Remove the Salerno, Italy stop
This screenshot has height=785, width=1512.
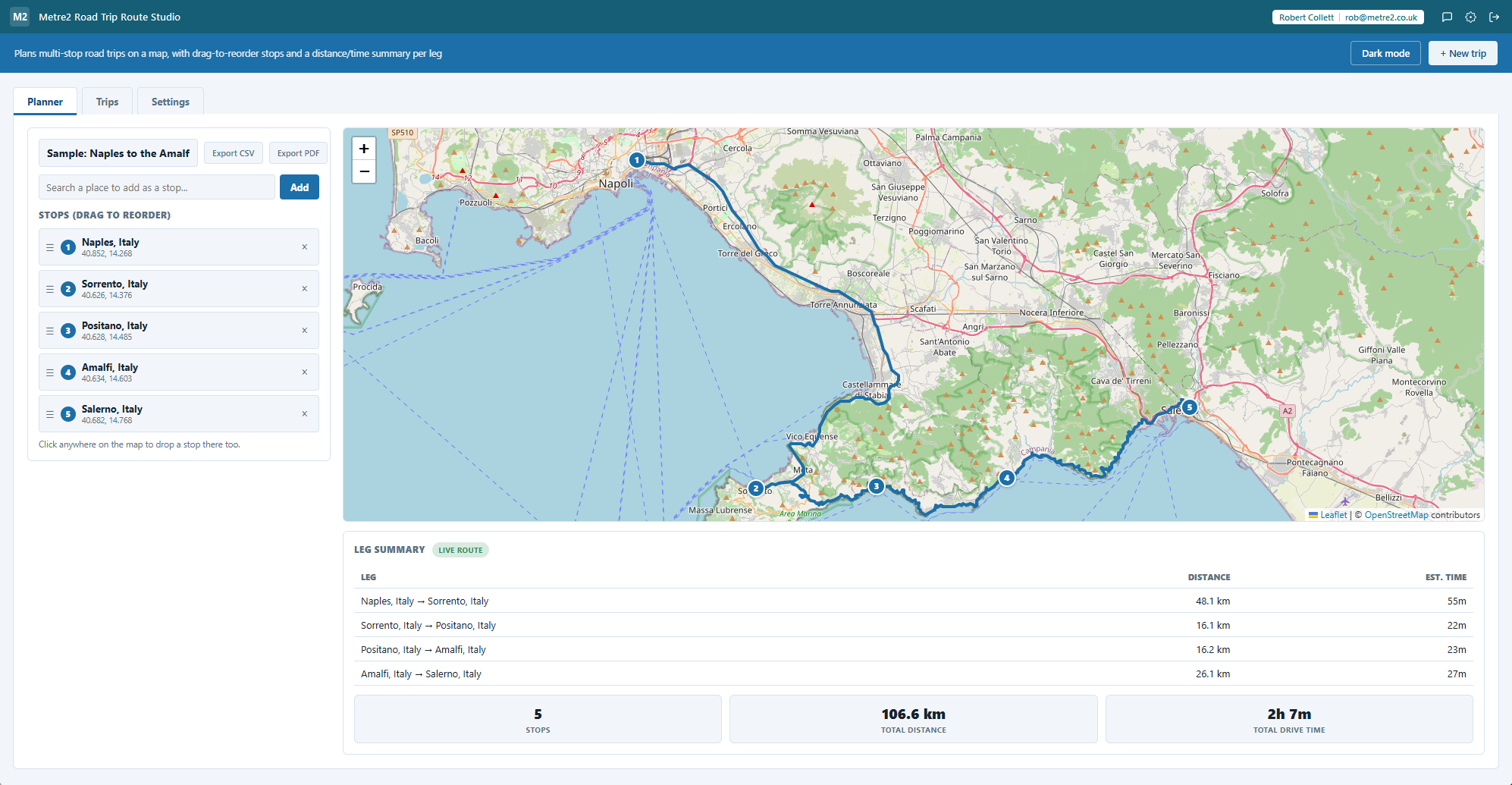305,414
